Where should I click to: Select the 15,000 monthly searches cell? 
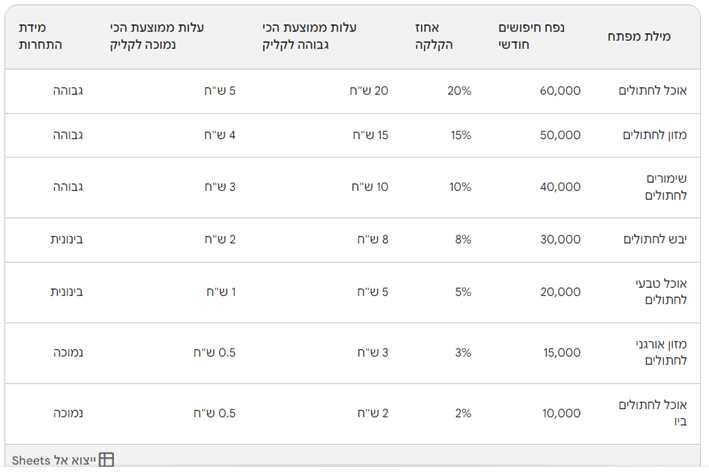point(562,353)
